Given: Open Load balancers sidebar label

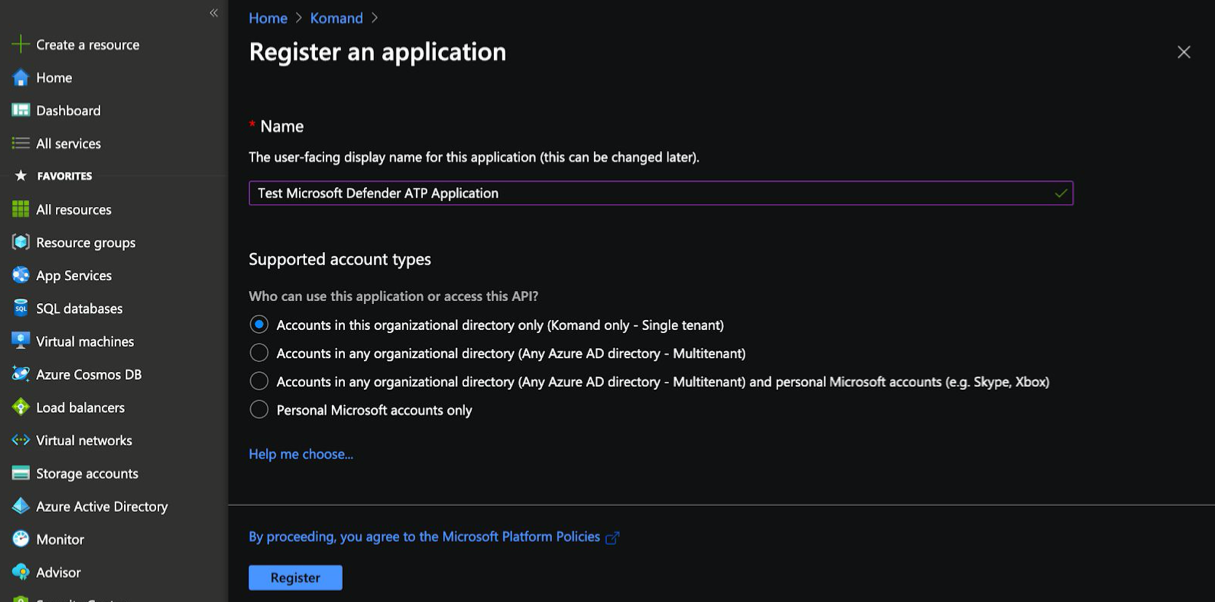Looking at the screenshot, I should pyautogui.click(x=80, y=407).
